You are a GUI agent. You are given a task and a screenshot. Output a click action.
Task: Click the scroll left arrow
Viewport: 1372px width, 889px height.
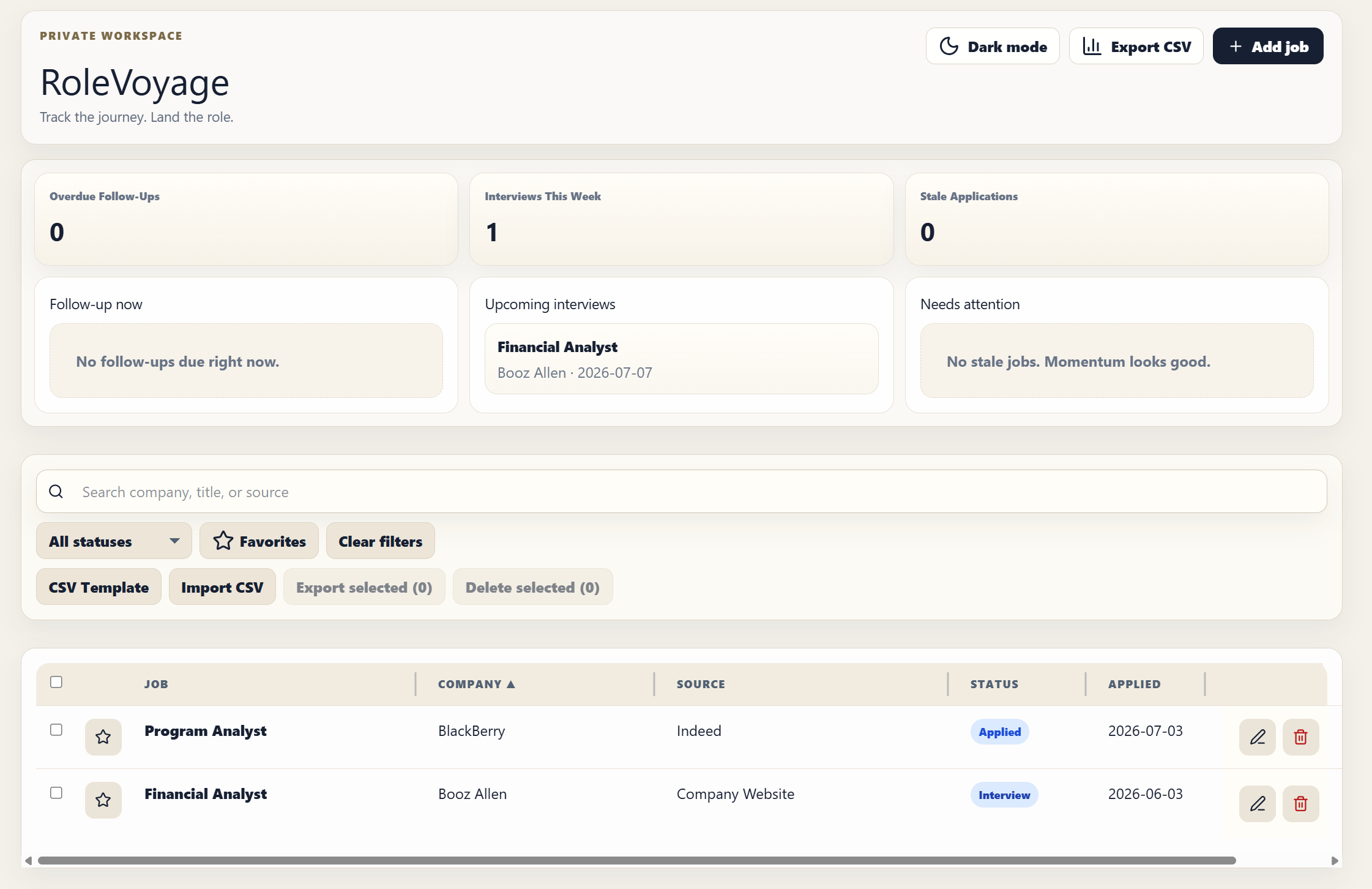tap(28, 860)
